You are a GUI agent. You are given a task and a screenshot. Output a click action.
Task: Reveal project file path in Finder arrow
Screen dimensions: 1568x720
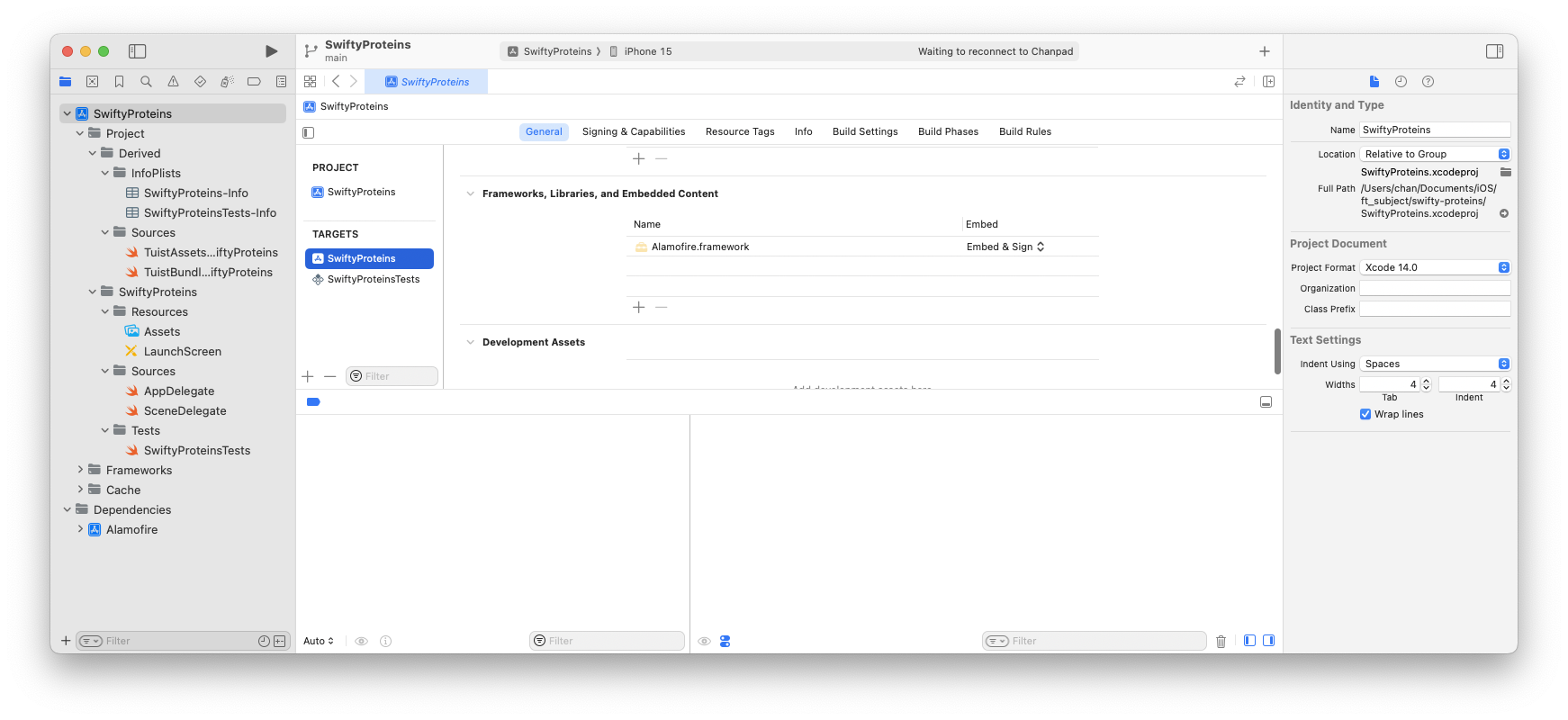pos(1503,213)
